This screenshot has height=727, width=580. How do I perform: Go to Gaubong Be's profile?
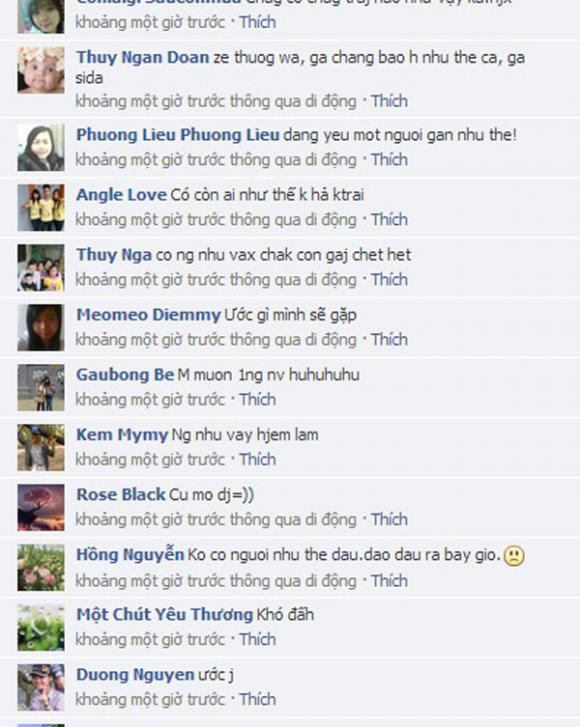pos(125,375)
